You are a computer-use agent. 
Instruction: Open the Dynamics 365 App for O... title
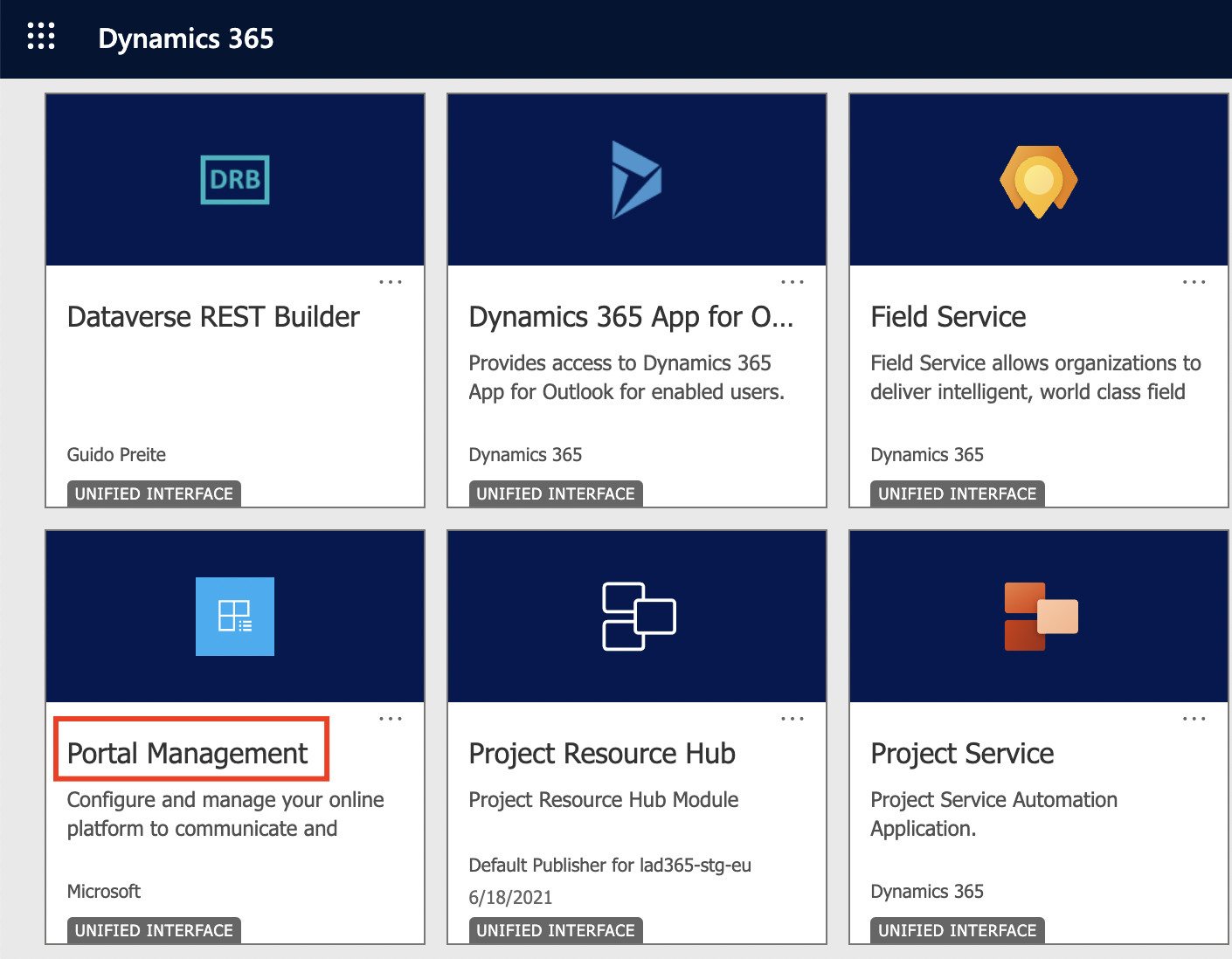click(631, 317)
